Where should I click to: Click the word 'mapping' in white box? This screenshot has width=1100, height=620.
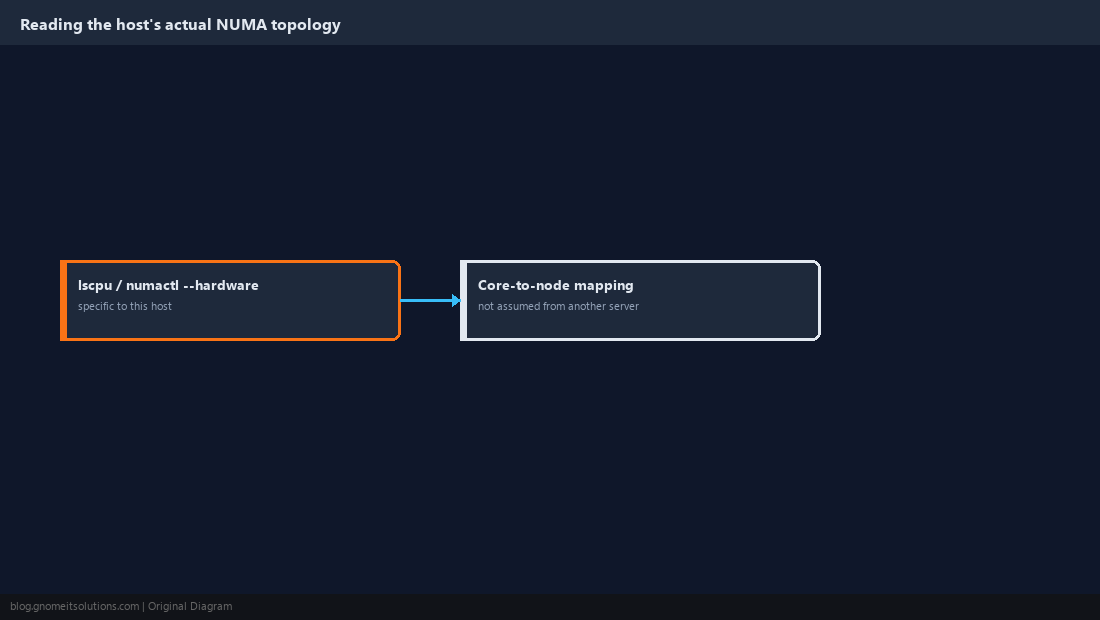604,286
